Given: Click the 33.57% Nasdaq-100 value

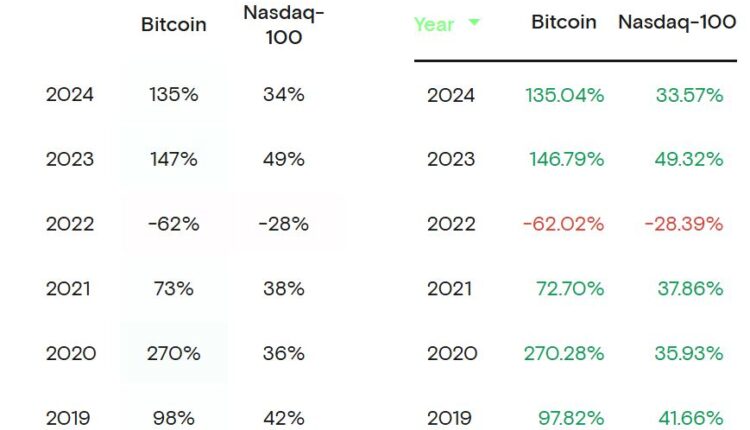Looking at the screenshot, I should tap(689, 96).
